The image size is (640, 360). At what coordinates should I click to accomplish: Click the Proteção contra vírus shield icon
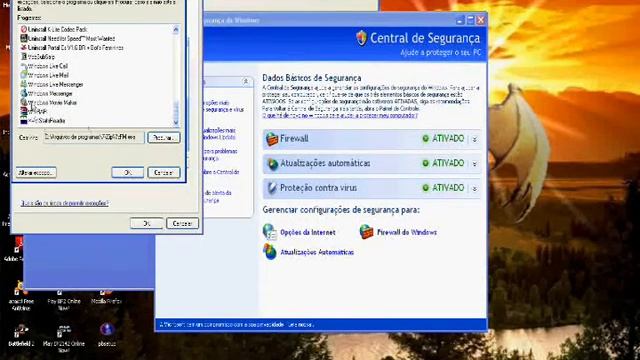coord(272,188)
